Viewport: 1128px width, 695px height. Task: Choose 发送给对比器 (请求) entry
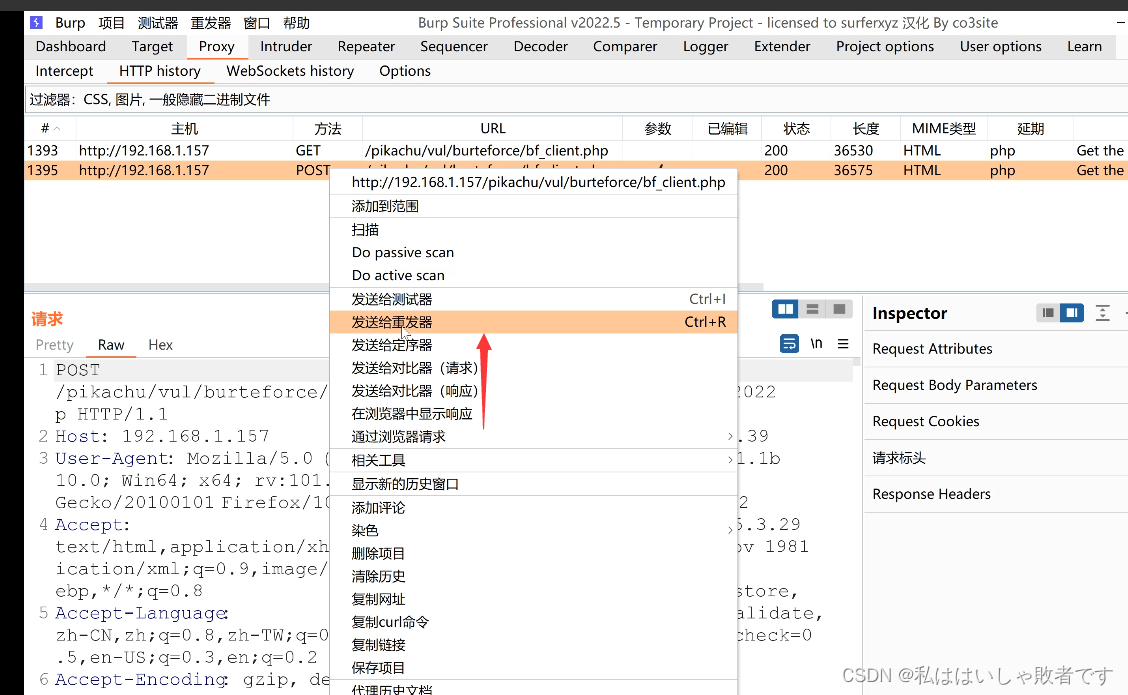click(533, 368)
